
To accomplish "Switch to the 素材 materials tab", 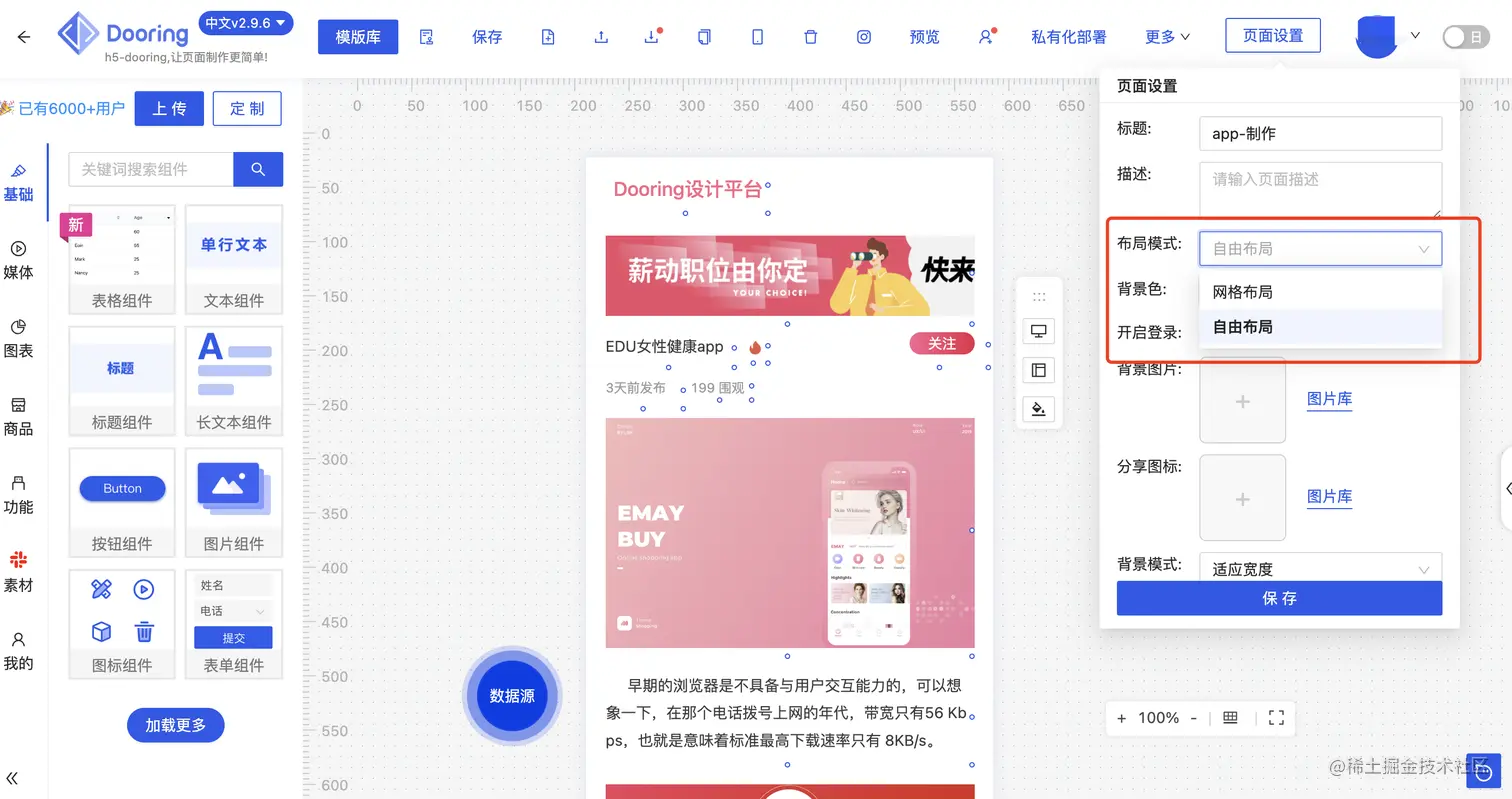I will click(18, 572).
